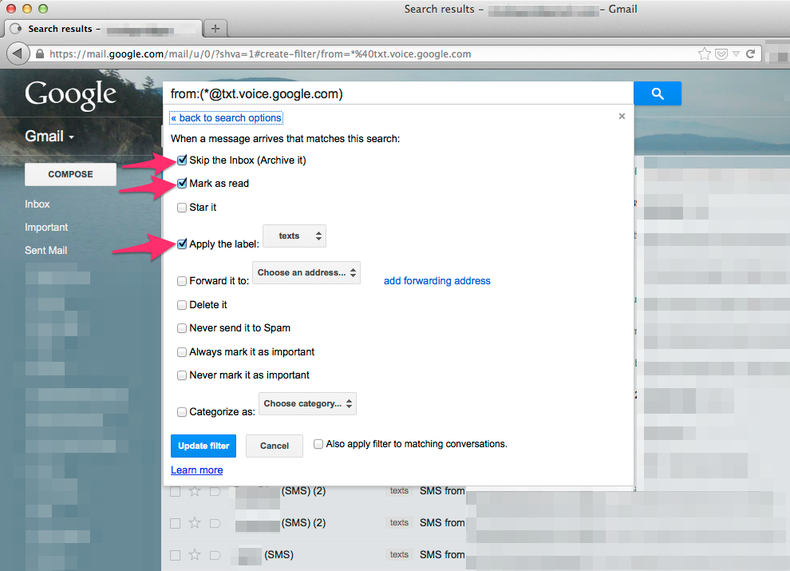Check Also apply filter to matching conversations
Image resolution: width=790 pixels, height=571 pixels.
318,444
